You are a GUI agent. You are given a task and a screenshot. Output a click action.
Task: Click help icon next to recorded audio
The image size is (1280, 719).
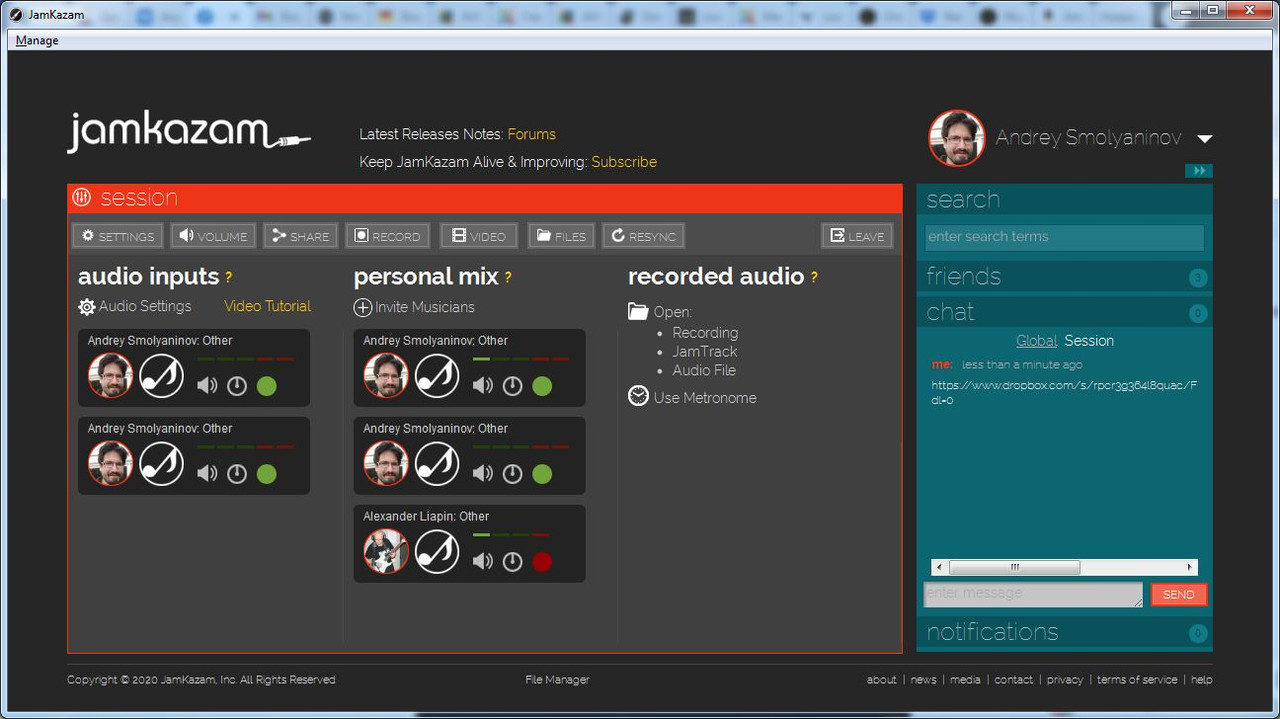814,277
